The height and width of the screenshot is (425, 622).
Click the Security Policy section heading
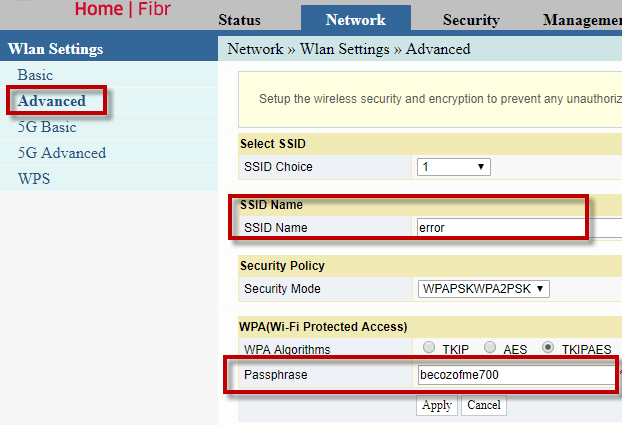pyautogui.click(x=282, y=265)
